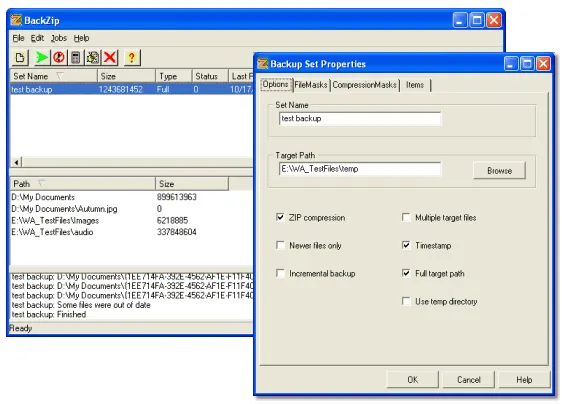Image resolution: width=562 pixels, height=404 pixels.
Task: Switch to the FileMasks tab
Action: [x=311, y=85]
